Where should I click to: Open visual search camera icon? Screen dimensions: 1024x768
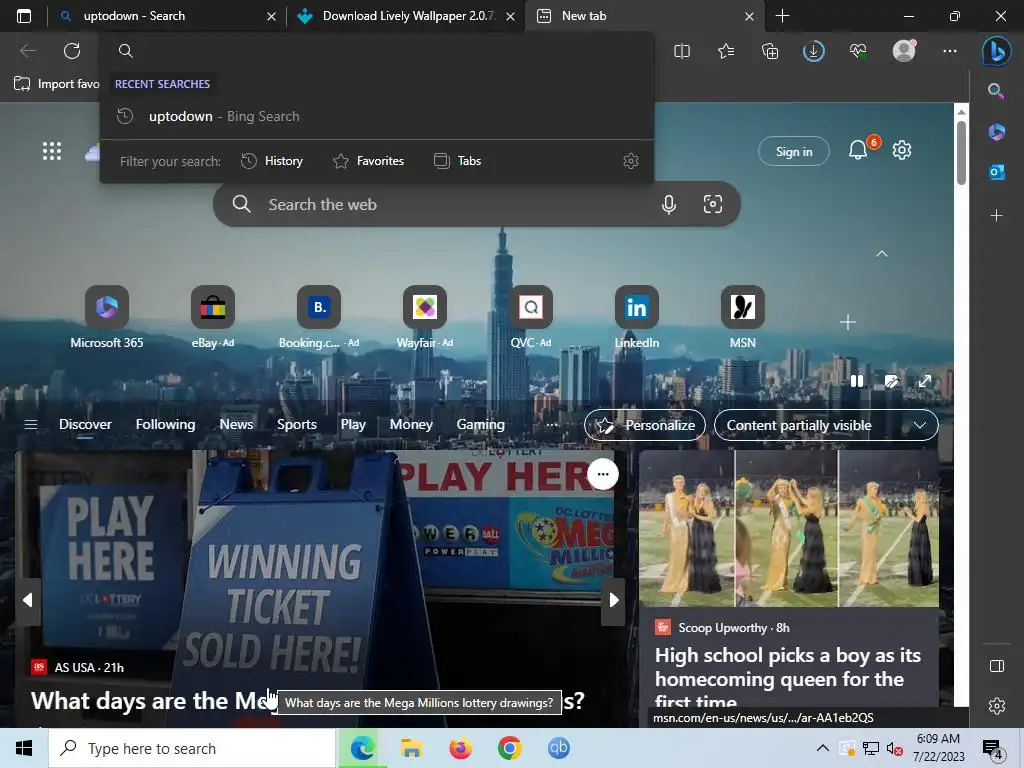[x=712, y=204]
